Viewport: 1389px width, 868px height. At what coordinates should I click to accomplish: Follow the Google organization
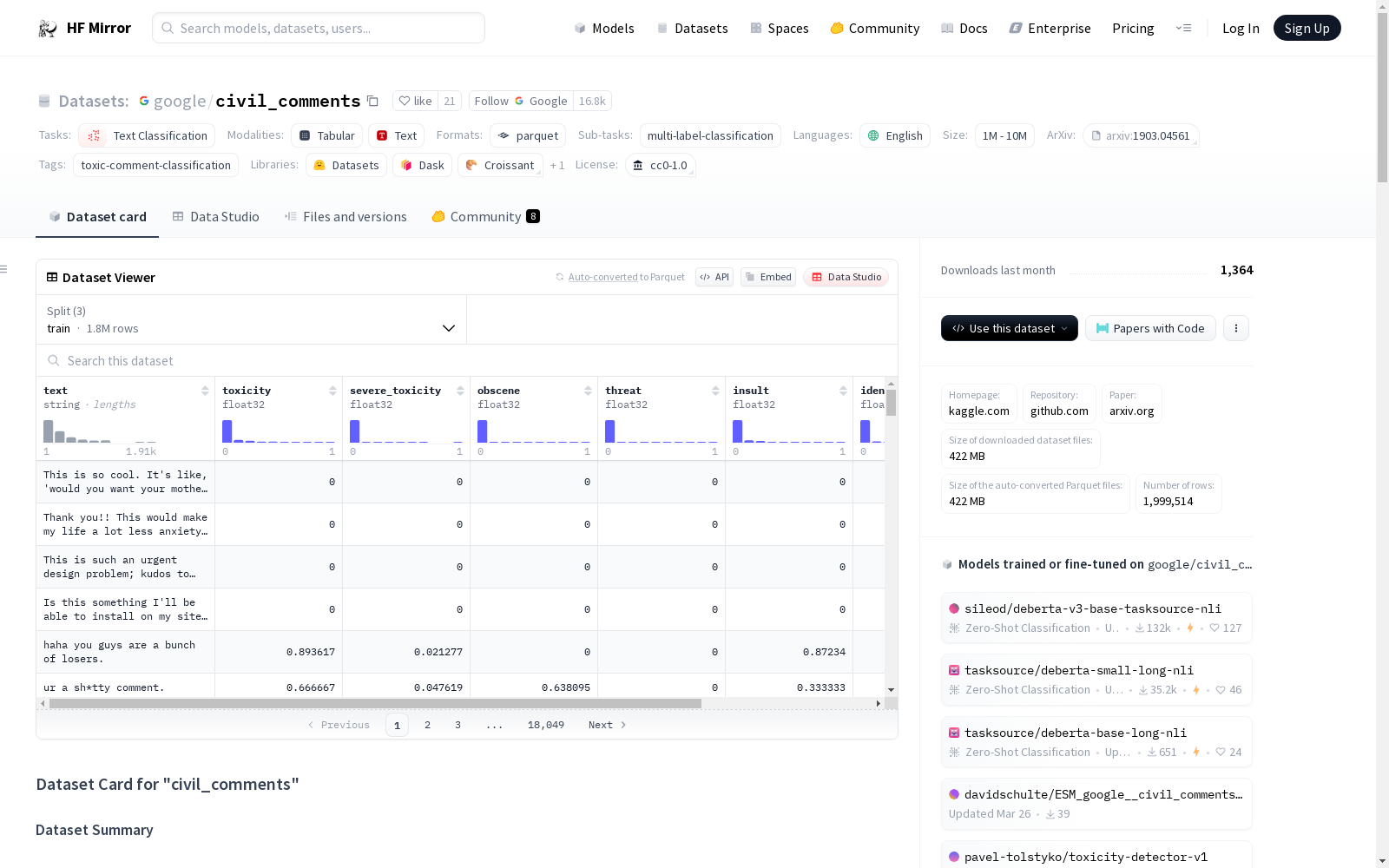520,101
